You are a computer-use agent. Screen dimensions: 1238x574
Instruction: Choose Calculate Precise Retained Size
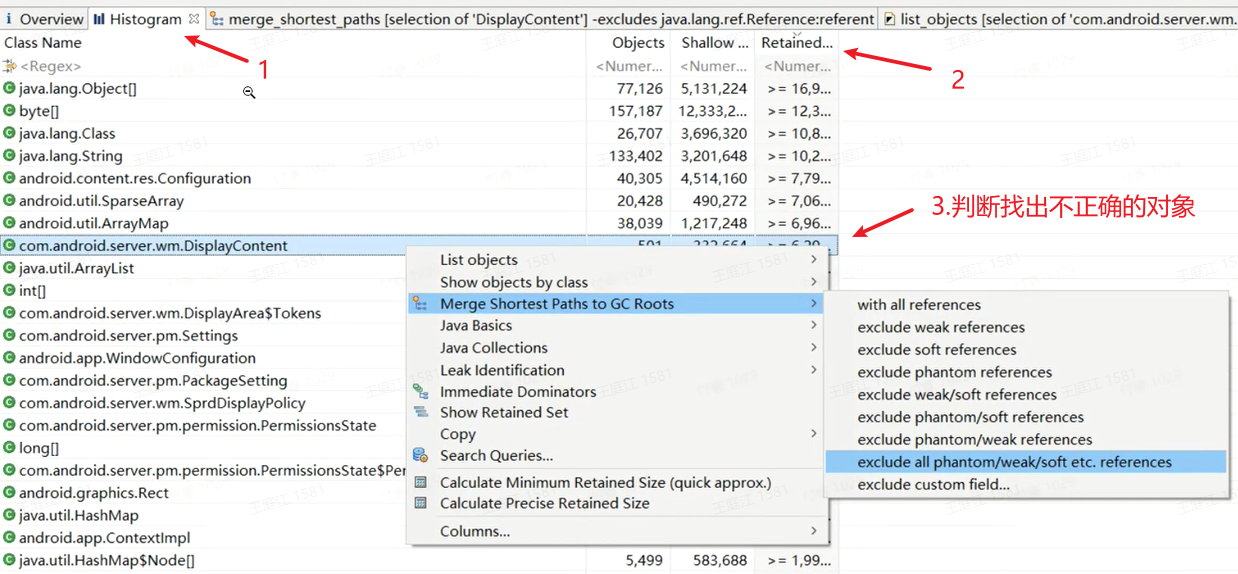pyautogui.click(x=616, y=504)
